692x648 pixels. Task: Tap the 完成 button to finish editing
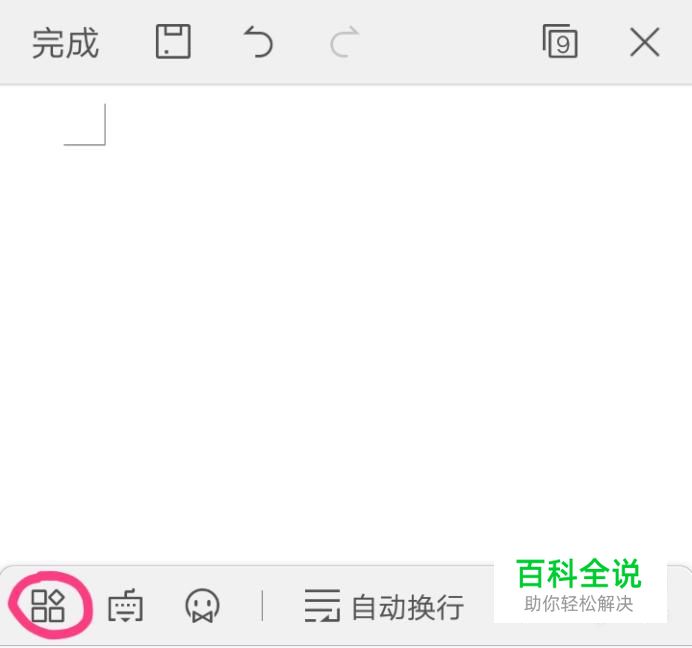[x=65, y=43]
